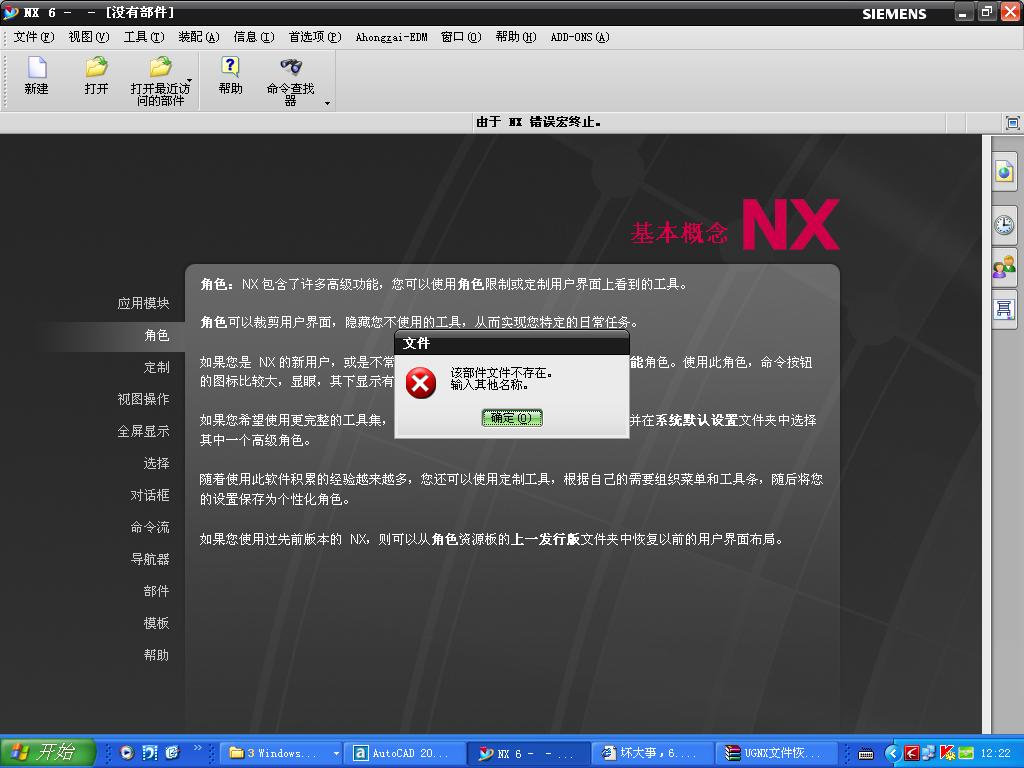Expand hidden tray icons with the round arrow
Viewport: 1024px width, 768px height.
(892, 754)
